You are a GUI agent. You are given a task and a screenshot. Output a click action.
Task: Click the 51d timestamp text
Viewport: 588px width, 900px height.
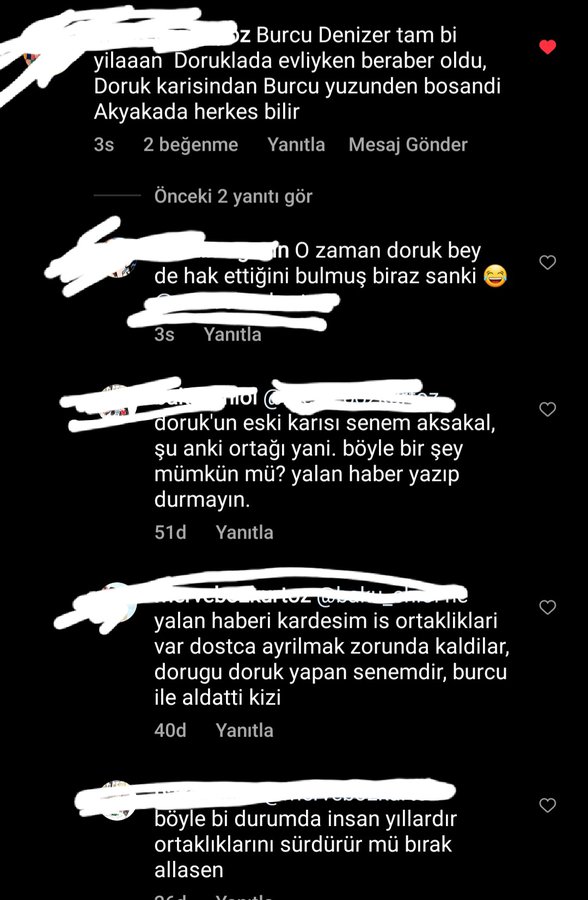pyautogui.click(x=170, y=533)
